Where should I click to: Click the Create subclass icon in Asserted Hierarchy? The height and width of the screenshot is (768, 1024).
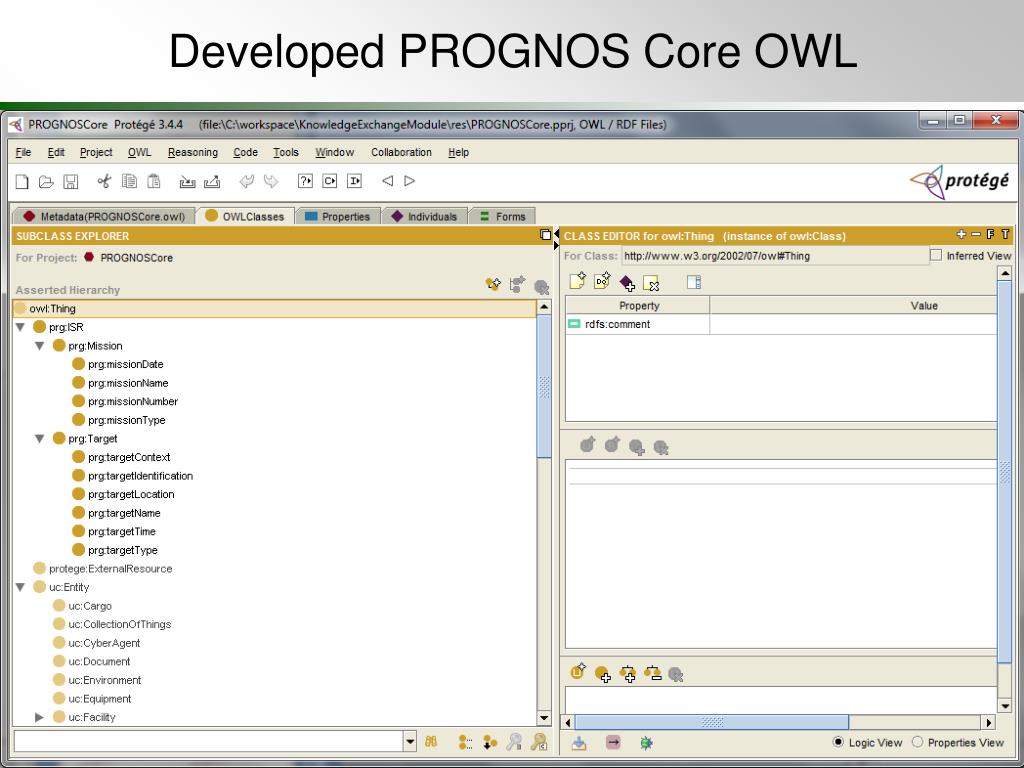493,284
